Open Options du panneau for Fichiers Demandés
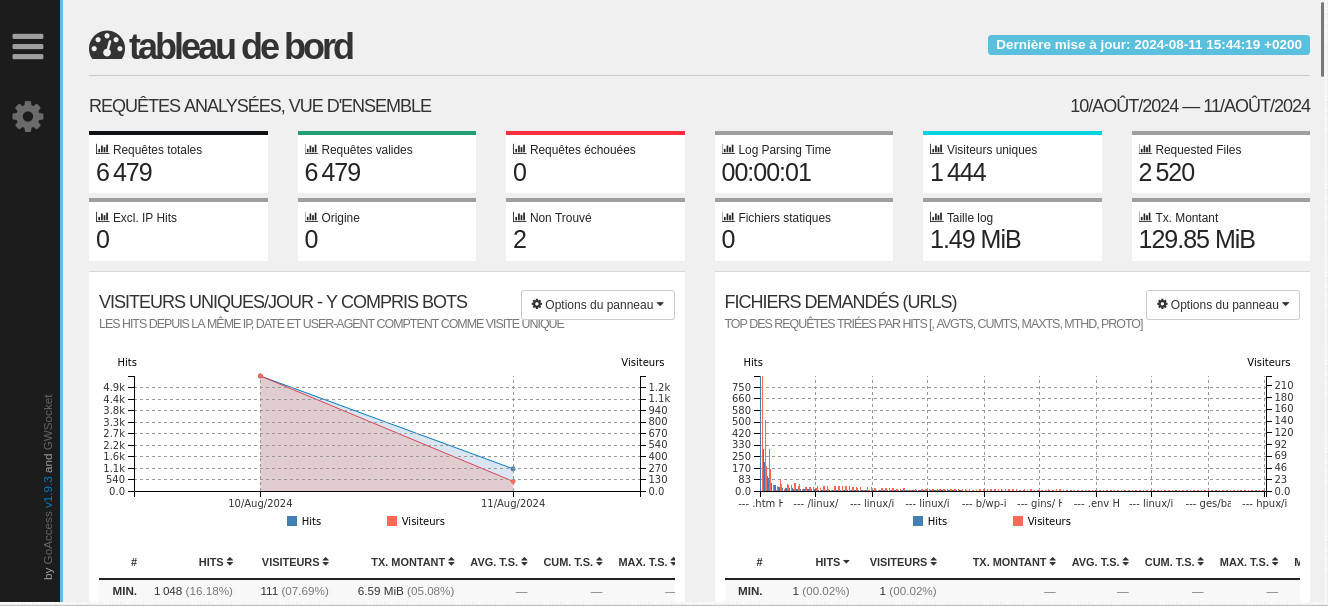 tap(1222, 305)
